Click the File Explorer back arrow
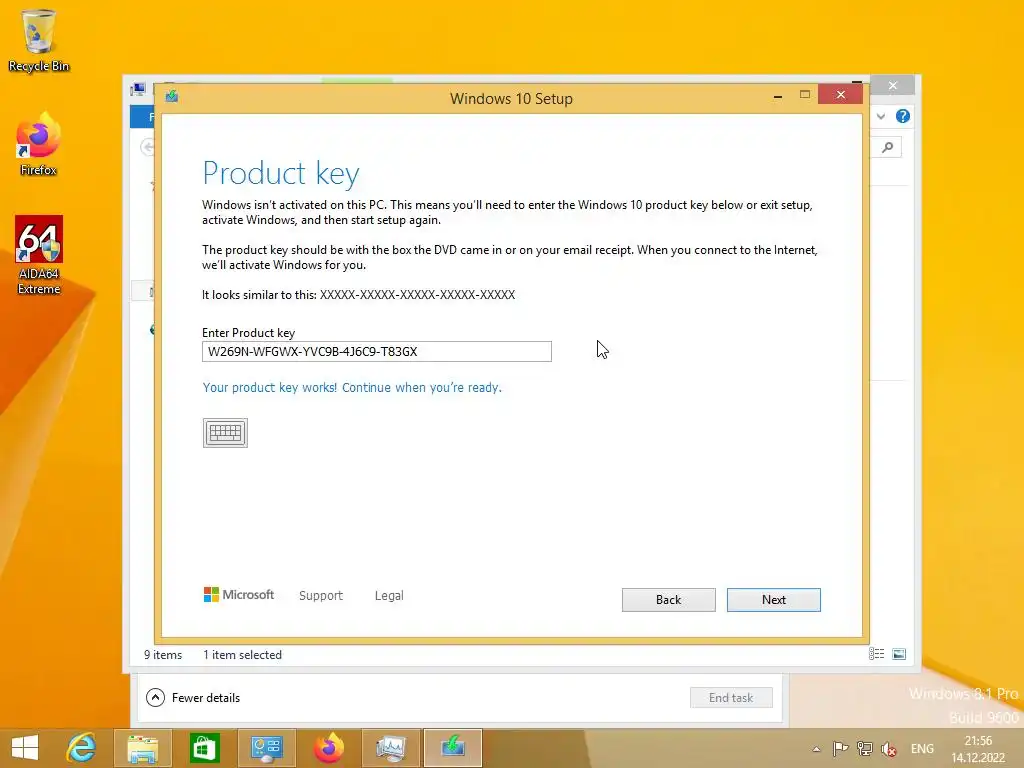Image resolution: width=1024 pixels, height=768 pixels. (x=148, y=147)
